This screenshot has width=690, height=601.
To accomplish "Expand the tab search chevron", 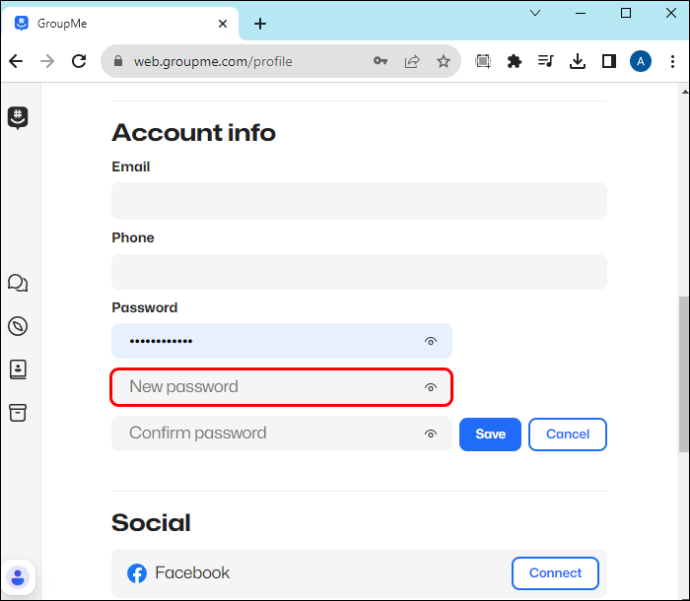I will [x=535, y=13].
